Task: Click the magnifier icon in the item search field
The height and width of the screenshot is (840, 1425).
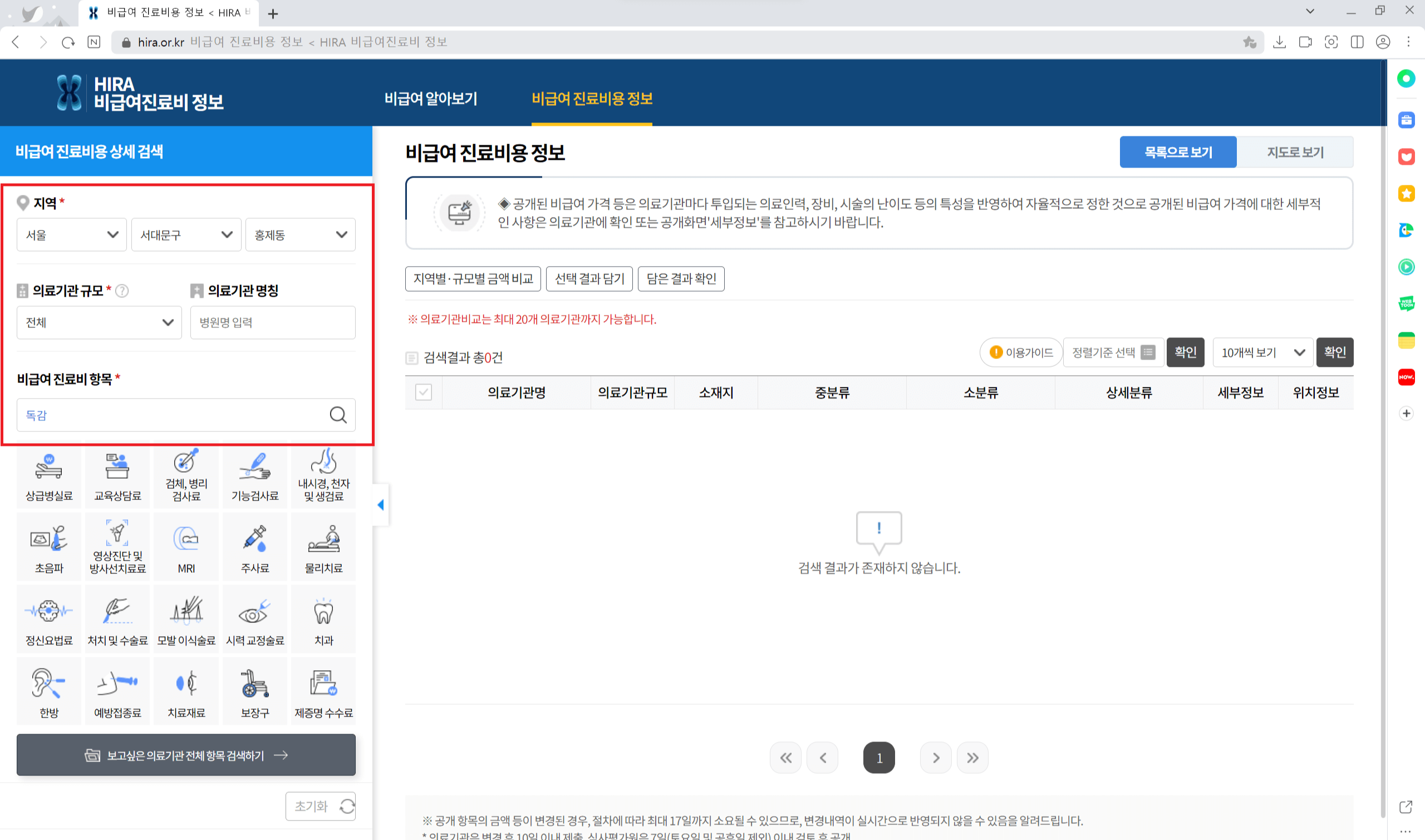Action: 338,415
